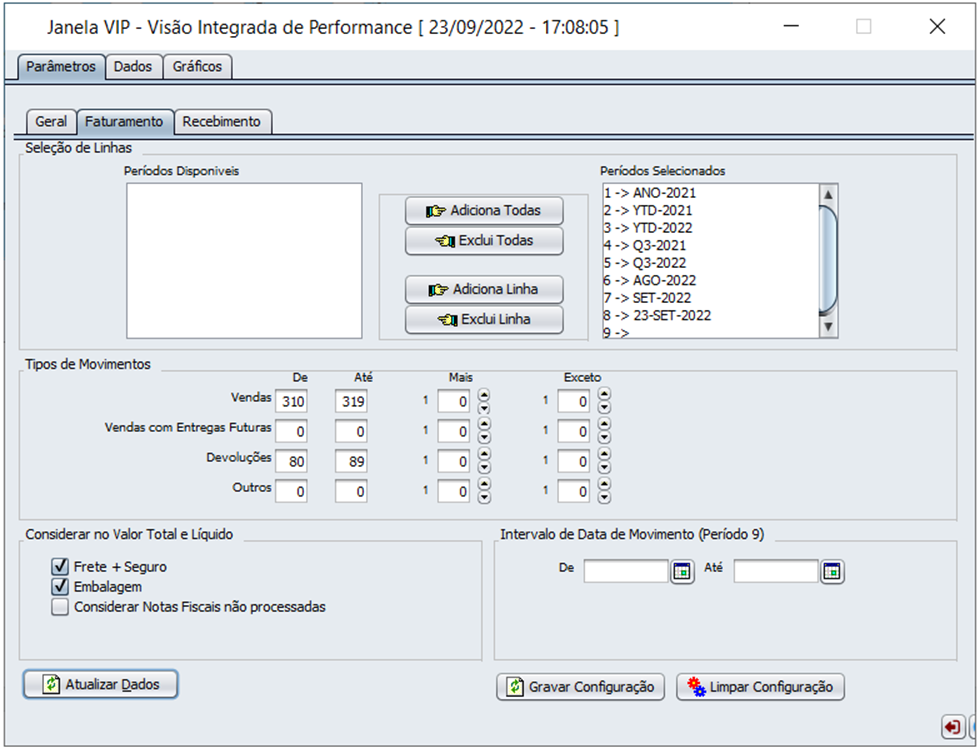The height and width of the screenshot is (748, 980).
Task: Click Adiciona Todas button
Action: (x=484, y=211)
